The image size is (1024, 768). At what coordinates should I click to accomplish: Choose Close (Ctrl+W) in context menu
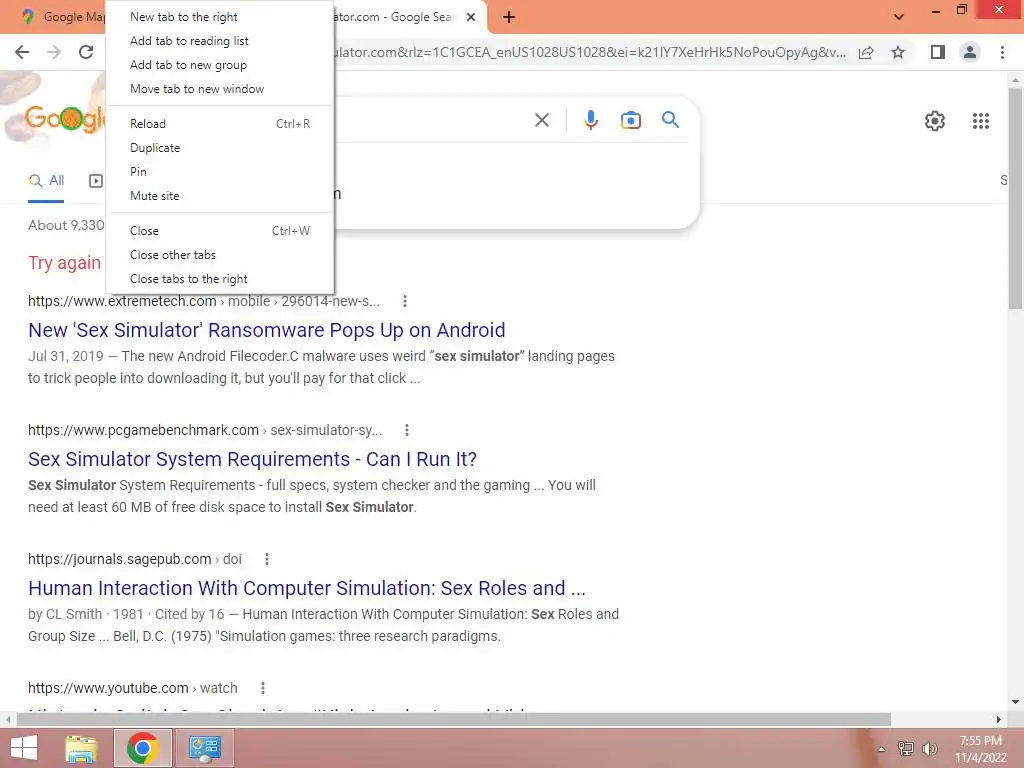219,231
